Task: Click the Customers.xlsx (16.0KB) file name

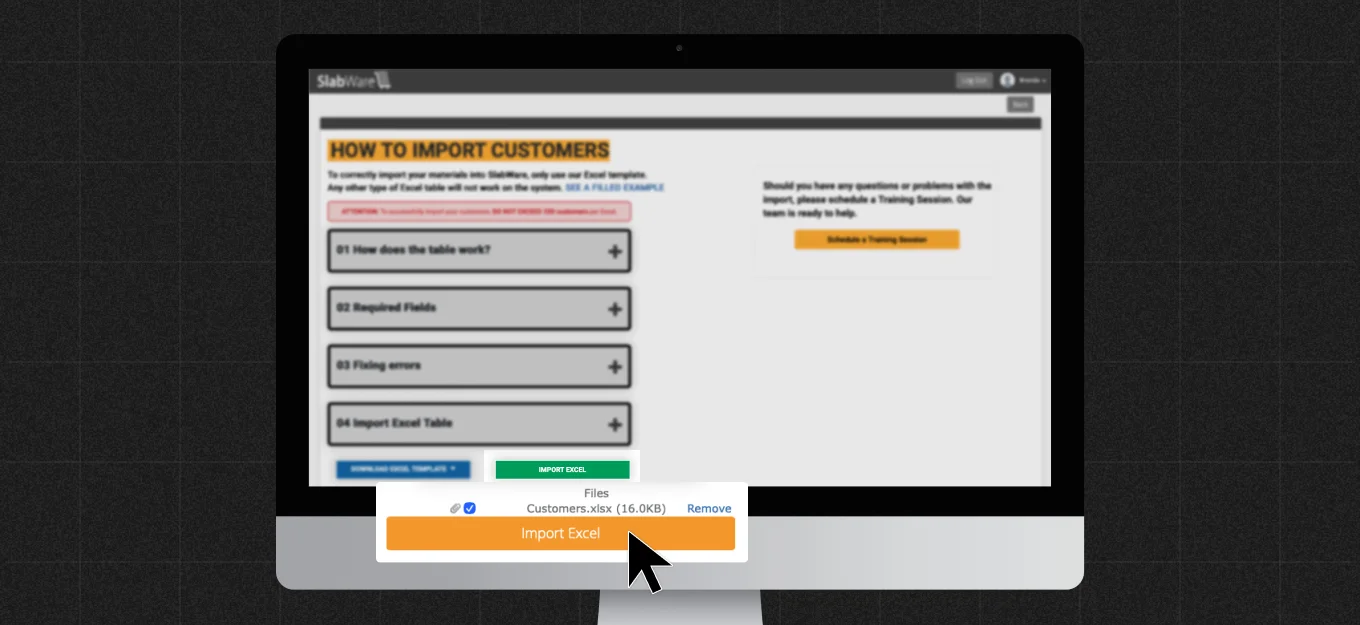Action: tap(596, 509)
